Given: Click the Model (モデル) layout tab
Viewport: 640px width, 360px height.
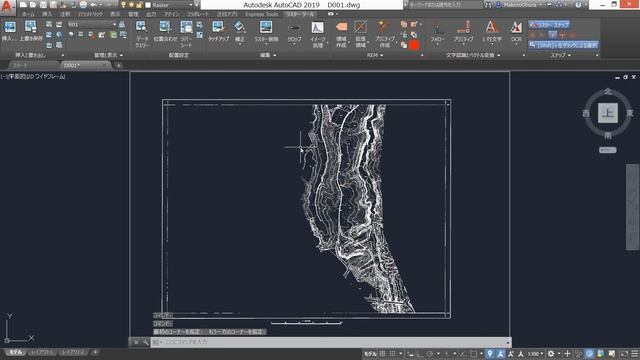Looking at the screenshot, I should click(16, 352).
